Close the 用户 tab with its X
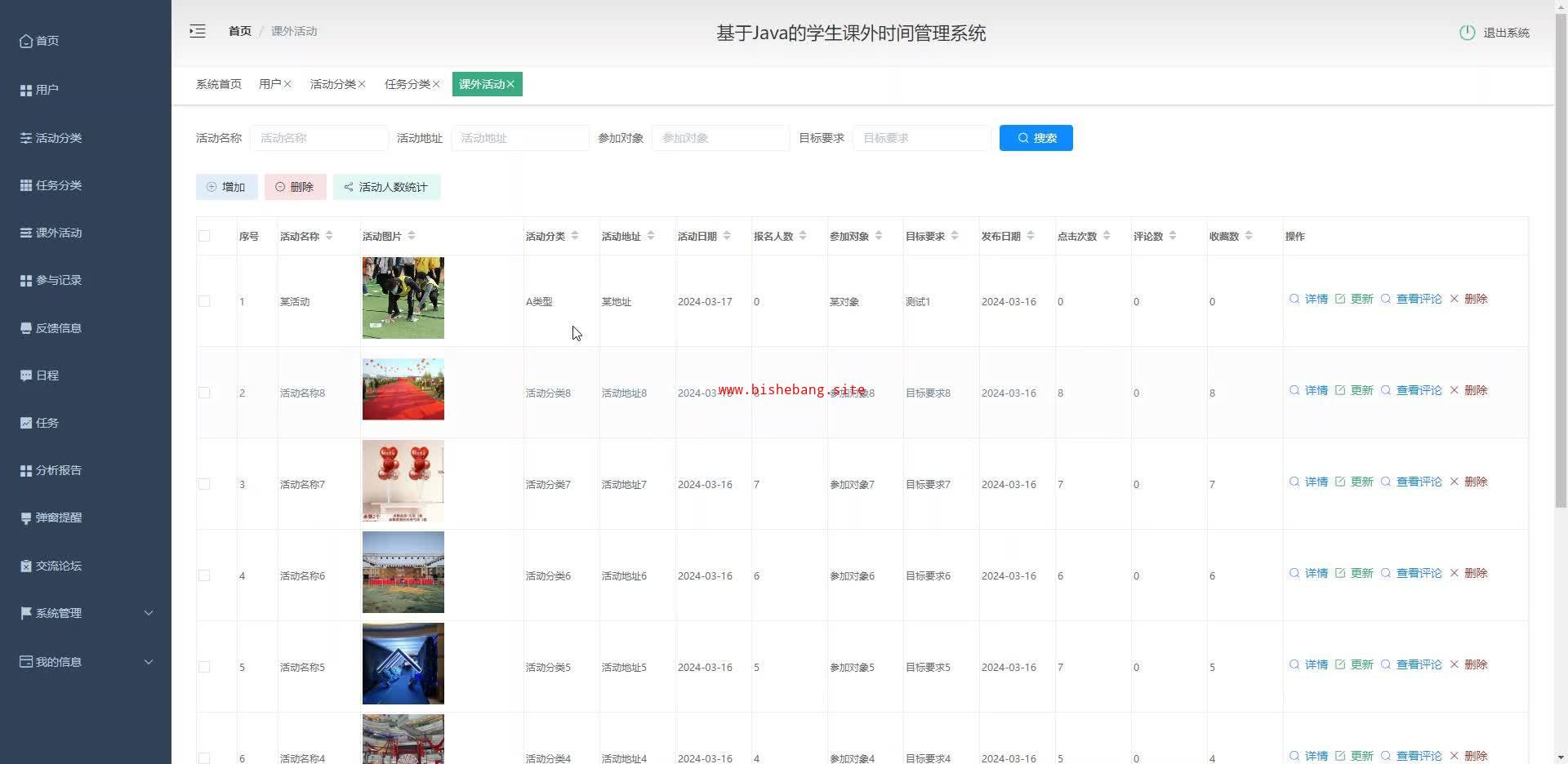 pos(287,84)
